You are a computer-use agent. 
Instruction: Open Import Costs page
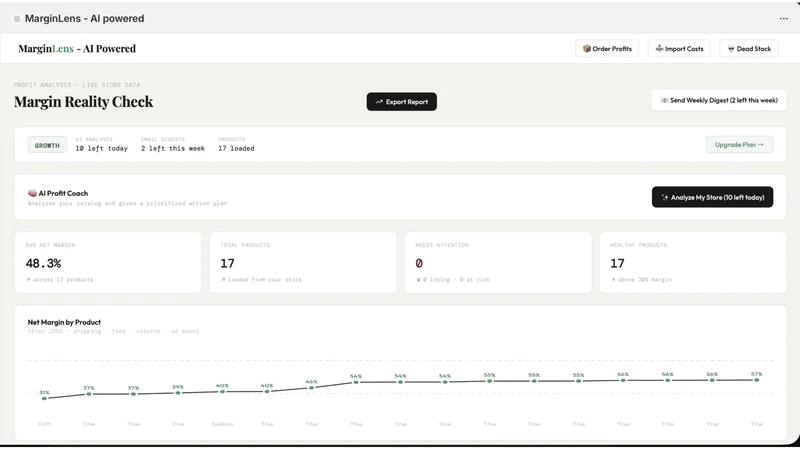pyautogui.click(x=679, y=49)
